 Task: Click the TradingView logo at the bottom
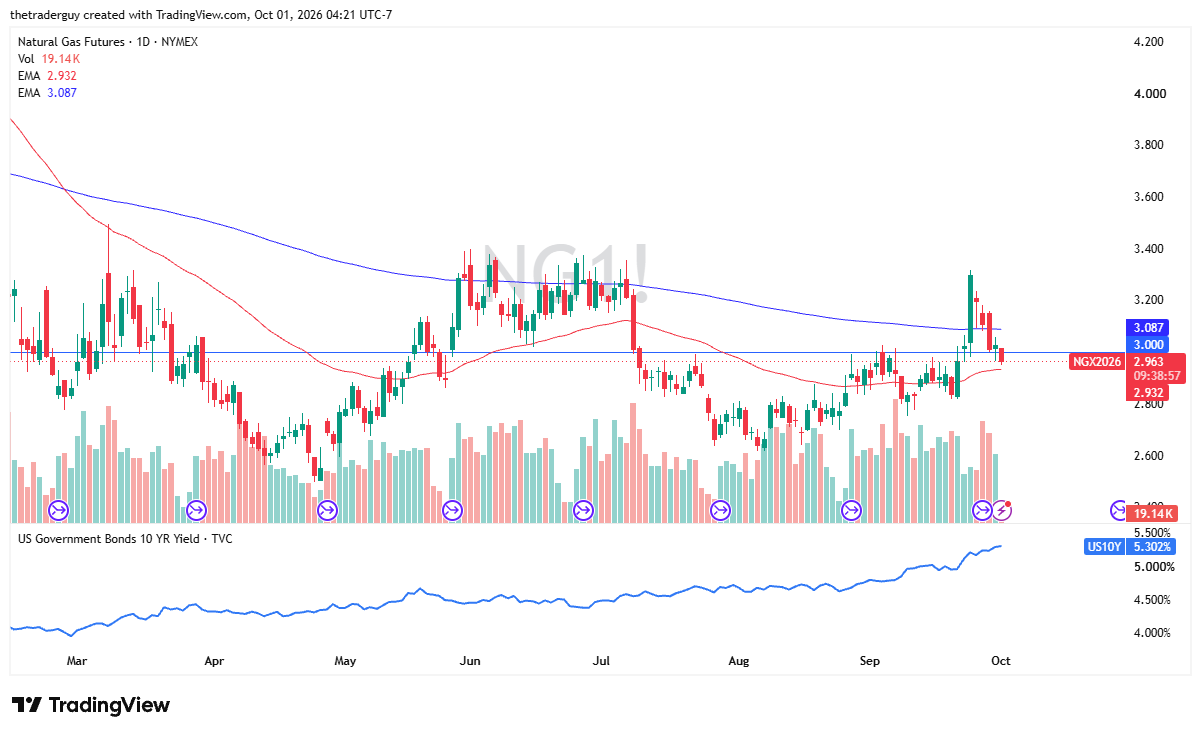coord(90,705)
